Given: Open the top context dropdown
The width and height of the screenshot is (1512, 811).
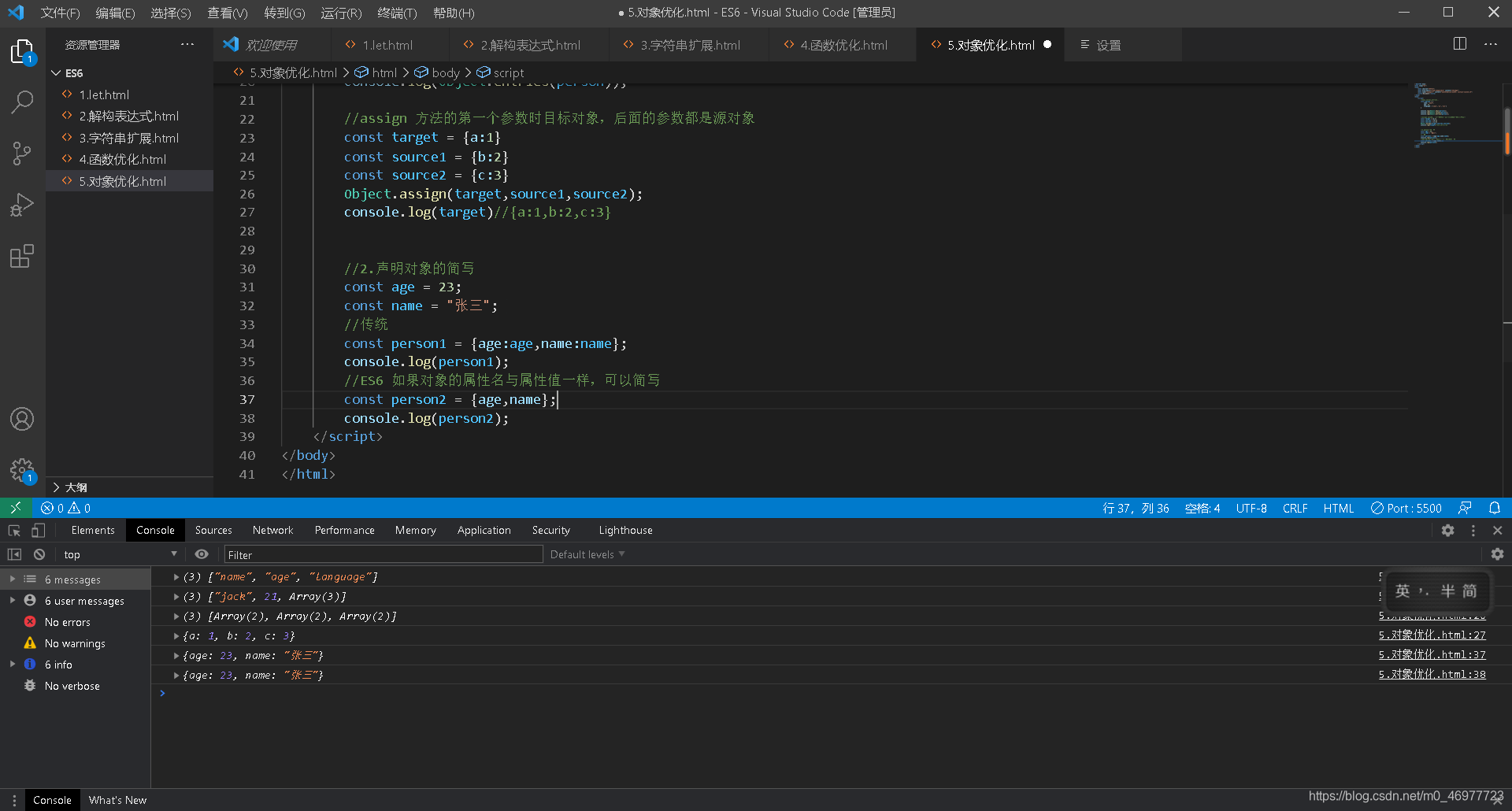Looking at the screenshot, I should (x=120, y=554).
